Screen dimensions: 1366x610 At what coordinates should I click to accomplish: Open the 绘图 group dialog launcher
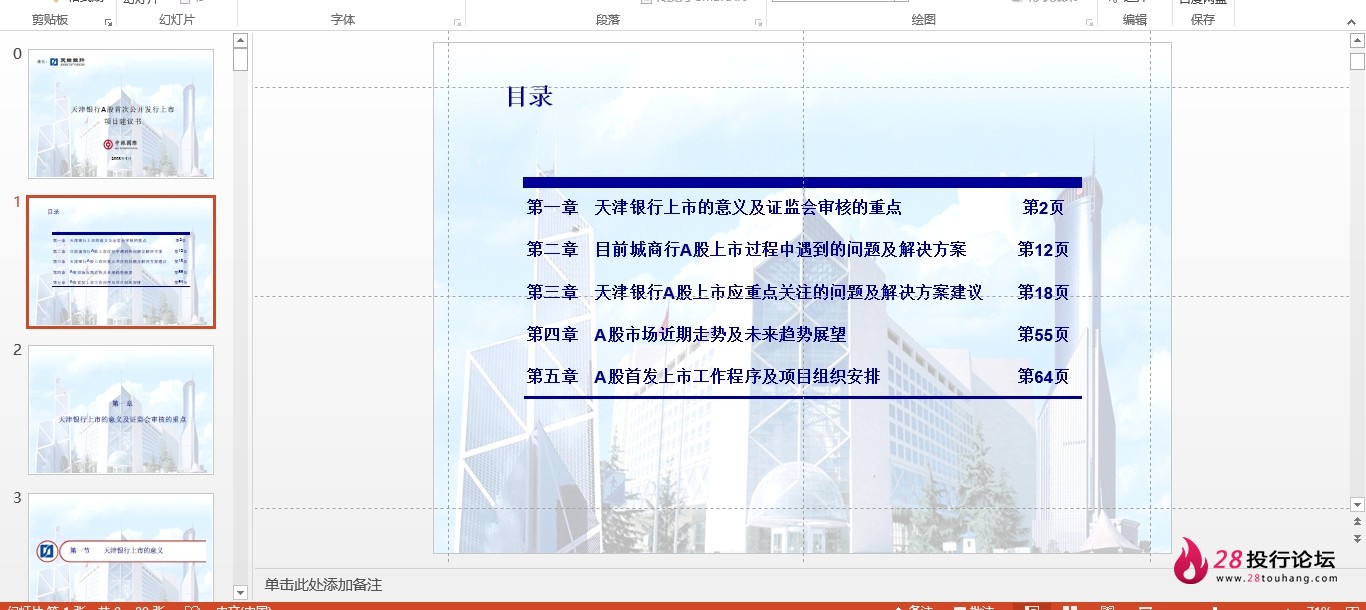[x=1089, y=21]
